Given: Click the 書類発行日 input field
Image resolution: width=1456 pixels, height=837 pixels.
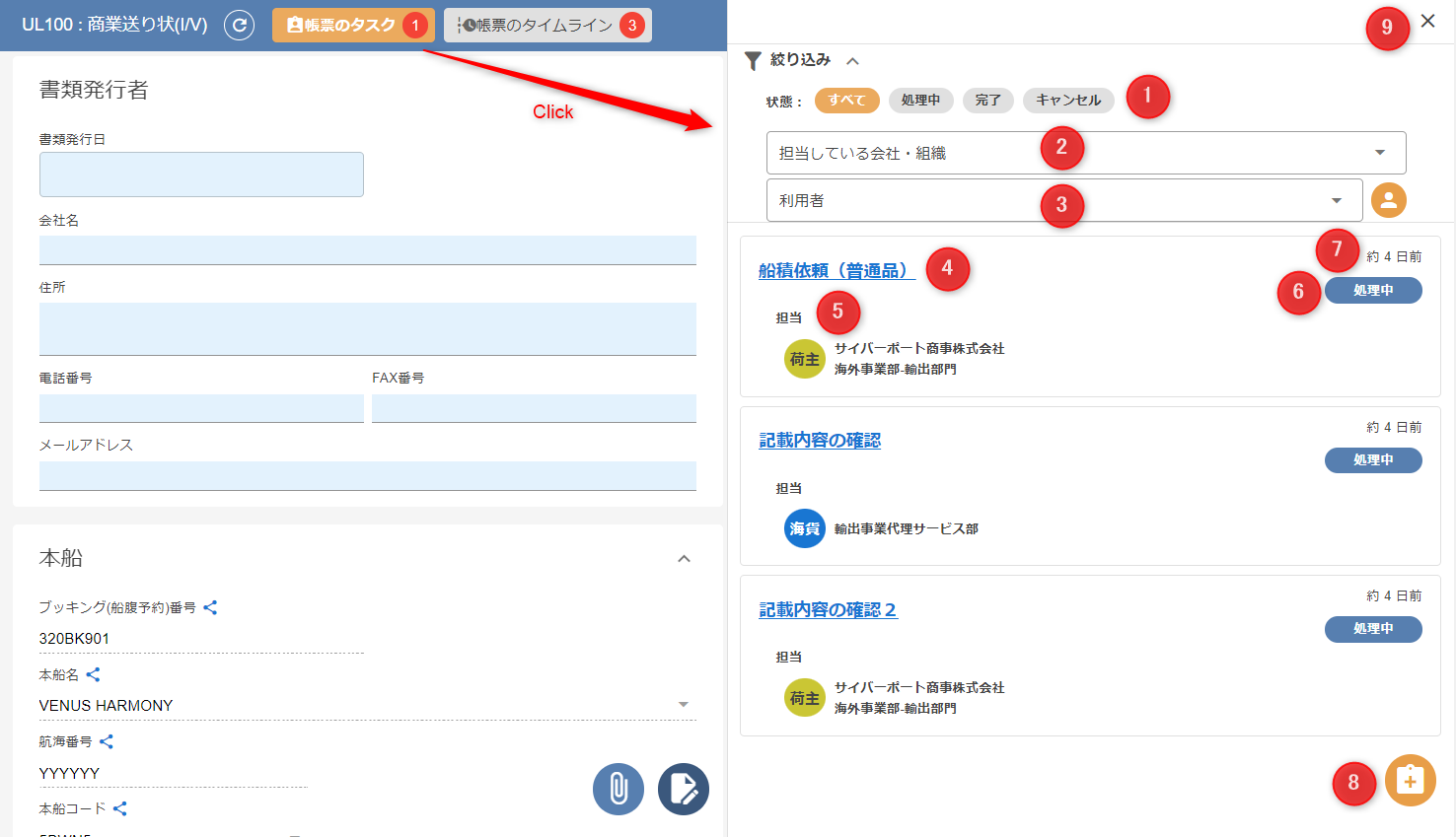Looking at the screenshot, I should [201, 174].
